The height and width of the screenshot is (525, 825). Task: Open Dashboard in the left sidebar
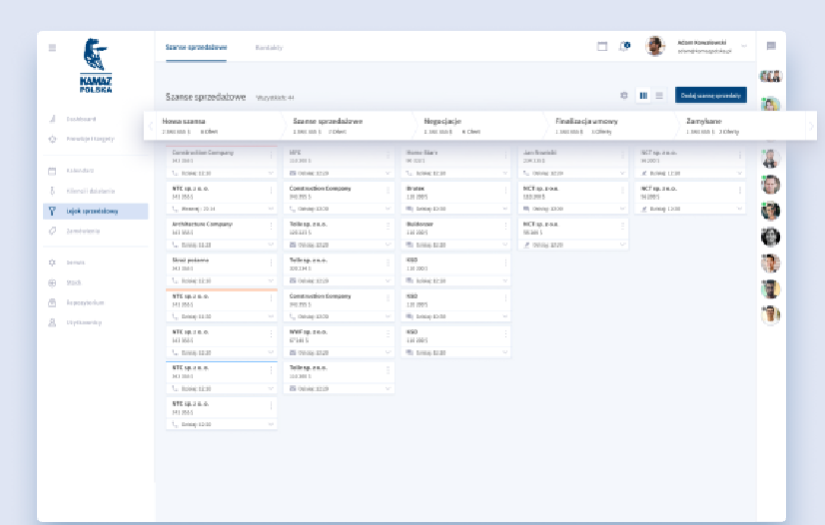pos(81,119)
